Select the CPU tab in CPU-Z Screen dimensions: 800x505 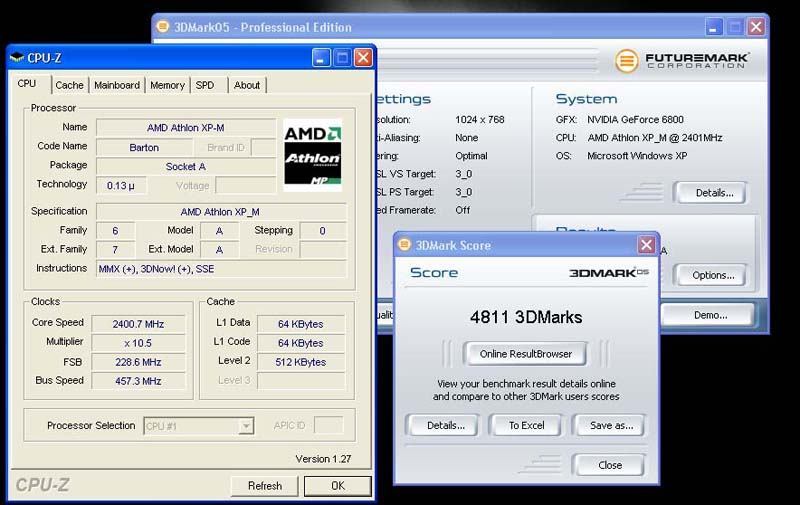click(27, 84)
